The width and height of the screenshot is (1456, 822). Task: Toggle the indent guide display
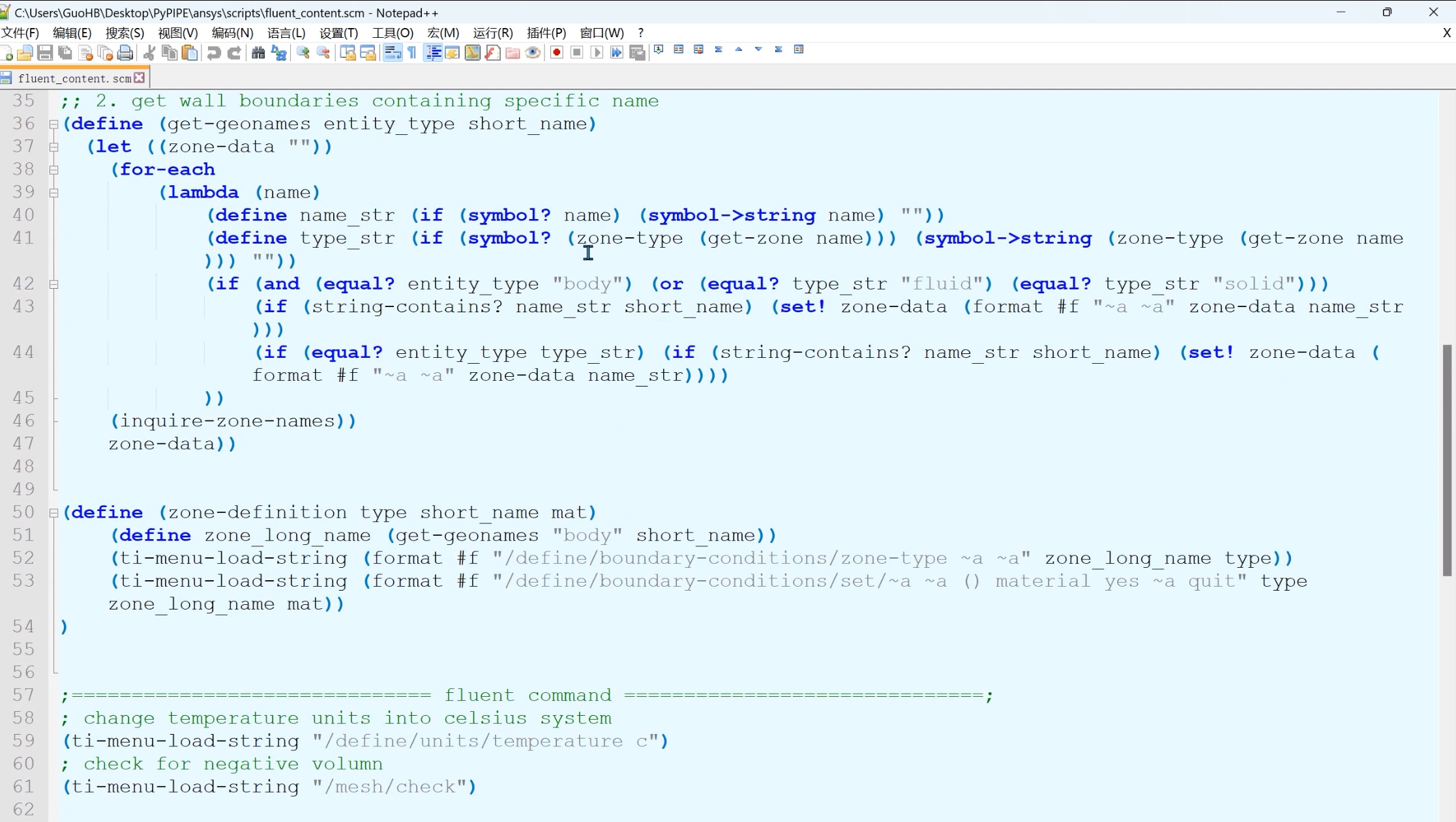[x=433, y=53]
